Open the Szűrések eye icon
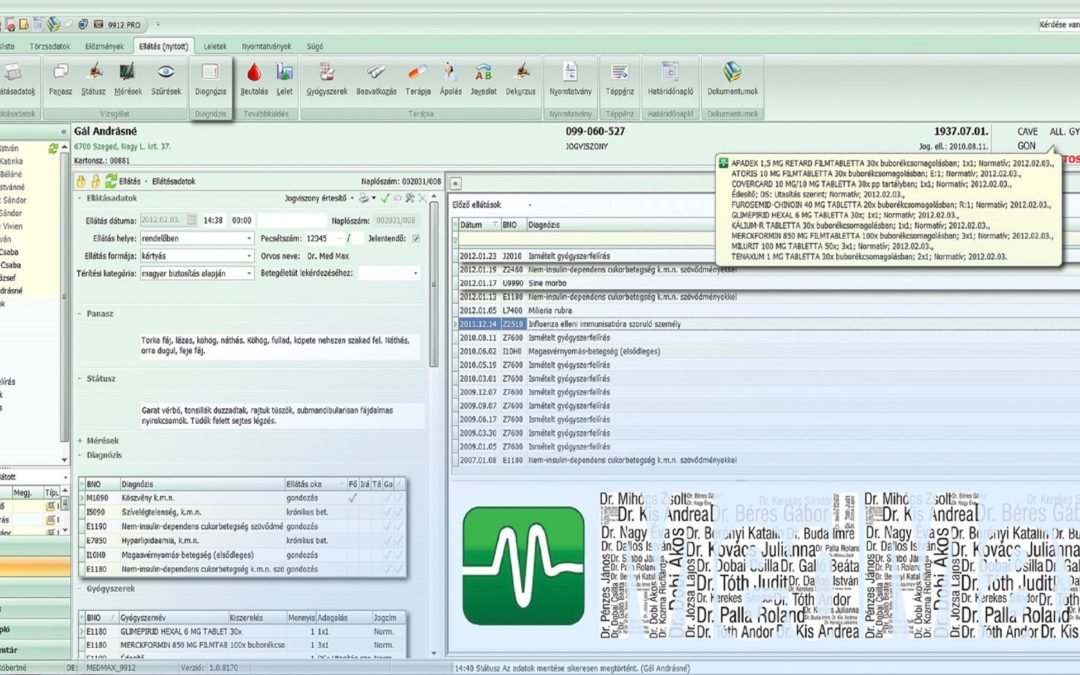The image size is (1080, 675). [165, 78]
